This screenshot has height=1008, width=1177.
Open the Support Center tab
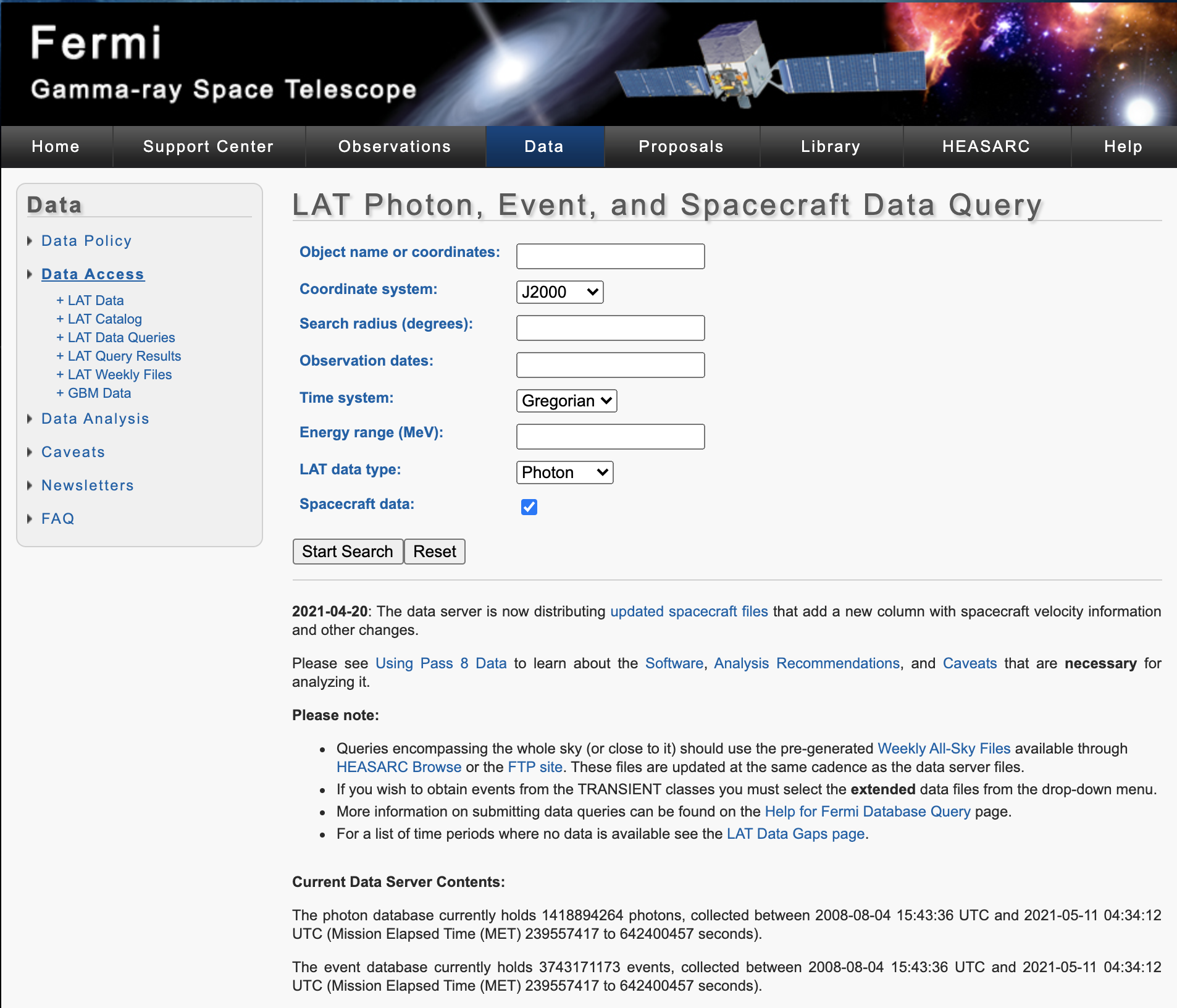[x=209, y=146]
